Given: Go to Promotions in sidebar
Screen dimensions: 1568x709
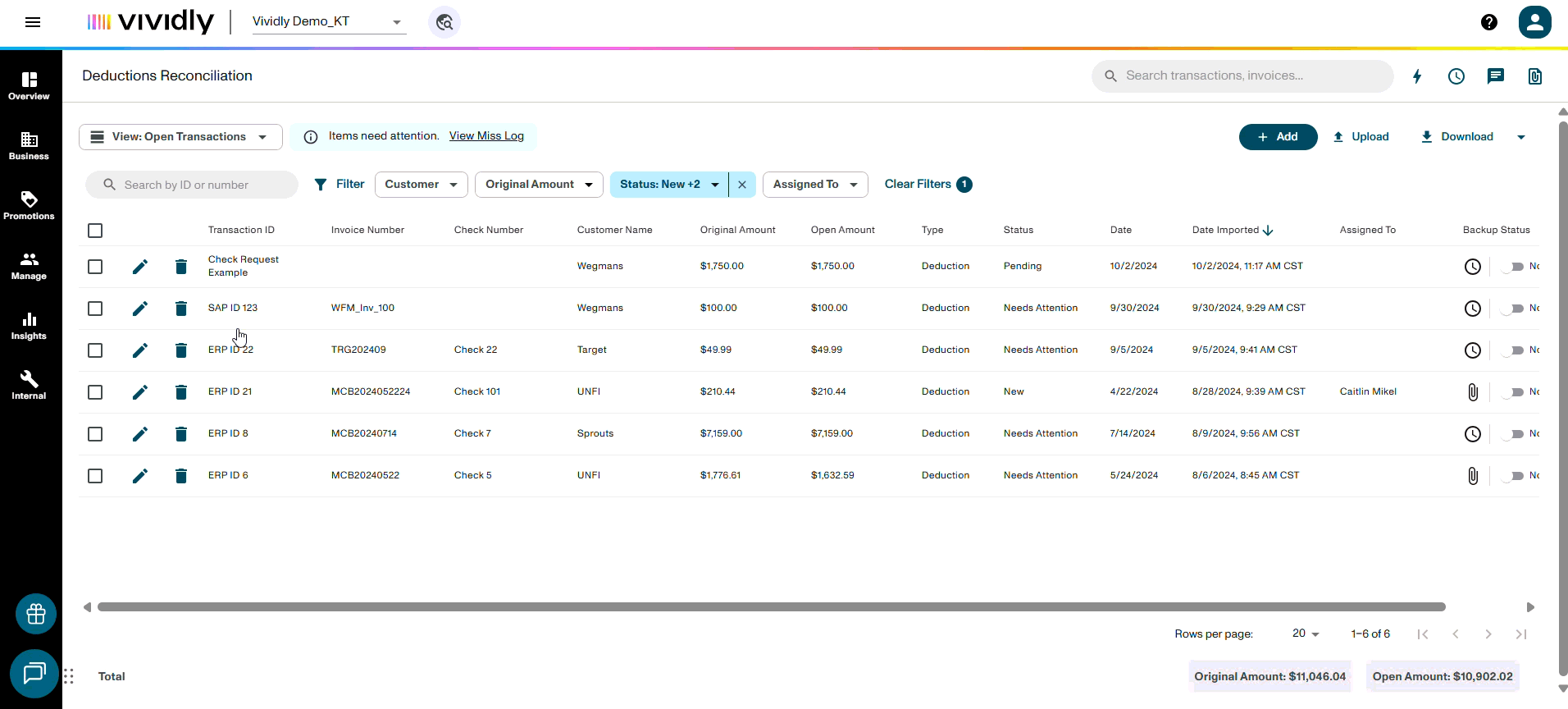Looking at the screenshot, I should (x=30, y=205).
